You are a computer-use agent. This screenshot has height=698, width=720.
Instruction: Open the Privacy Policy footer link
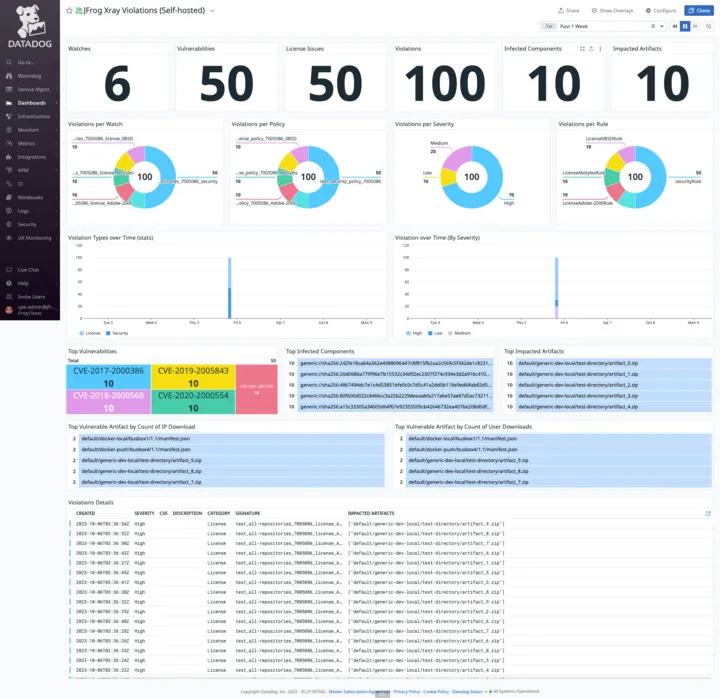click(407, 692)
